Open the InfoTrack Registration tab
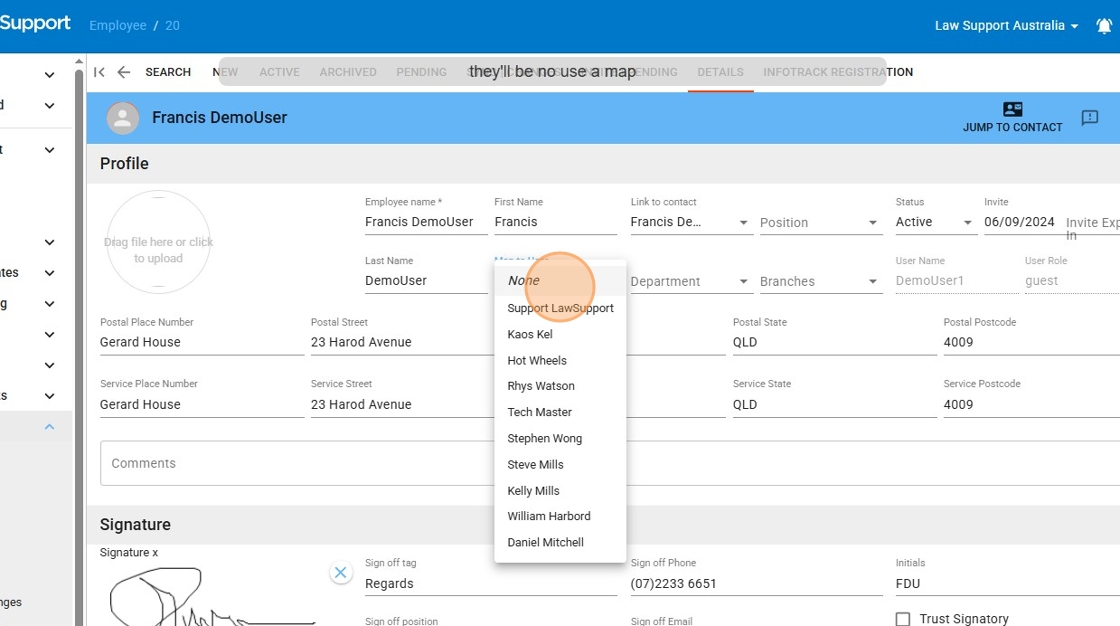Viewport: 1120px width, 626px height. (838, 72)
